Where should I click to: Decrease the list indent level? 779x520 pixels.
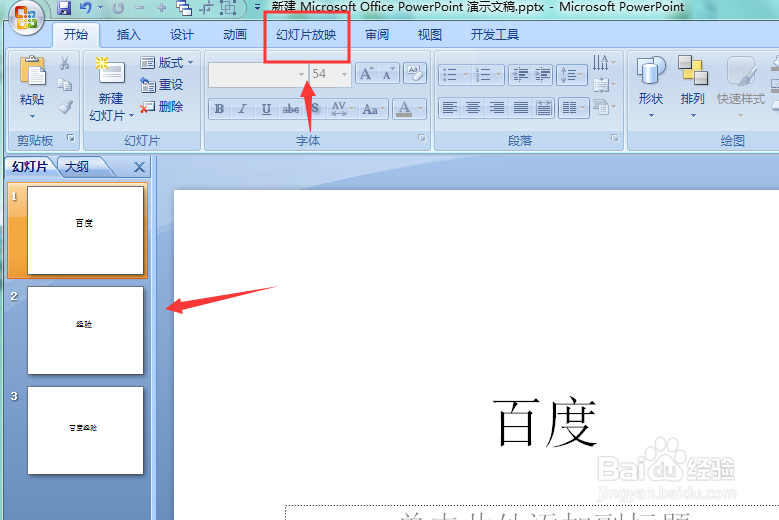point(520,75)
